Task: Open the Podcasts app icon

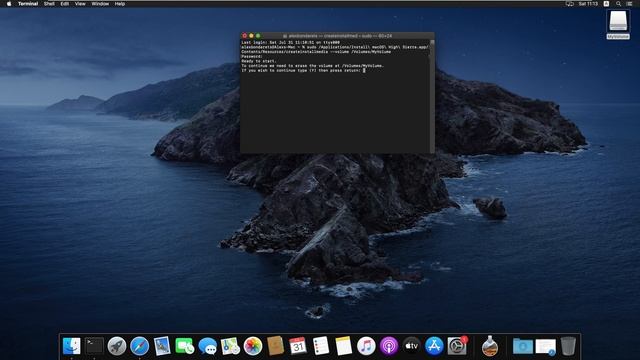Action: tap(389, 346)
